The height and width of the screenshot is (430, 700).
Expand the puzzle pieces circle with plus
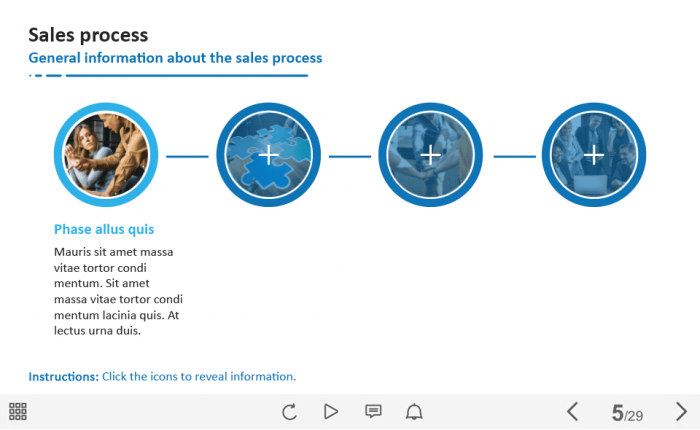point(268,155)
